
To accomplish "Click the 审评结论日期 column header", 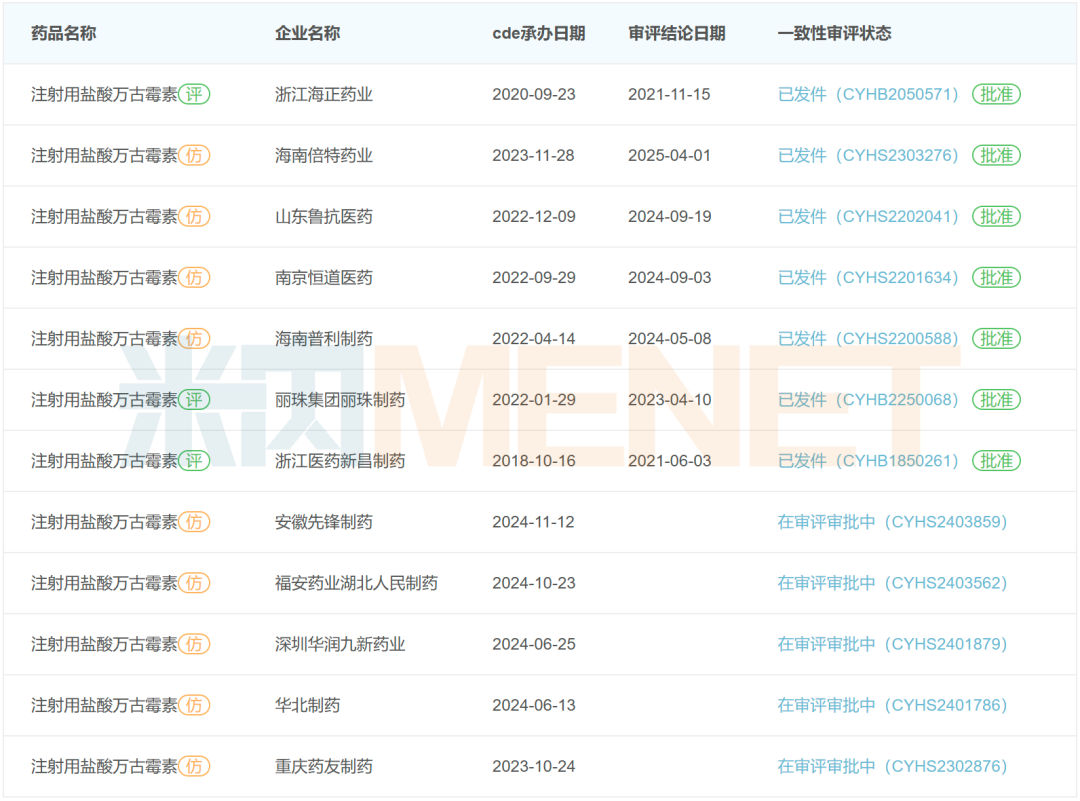I will [x=676, y=33].
